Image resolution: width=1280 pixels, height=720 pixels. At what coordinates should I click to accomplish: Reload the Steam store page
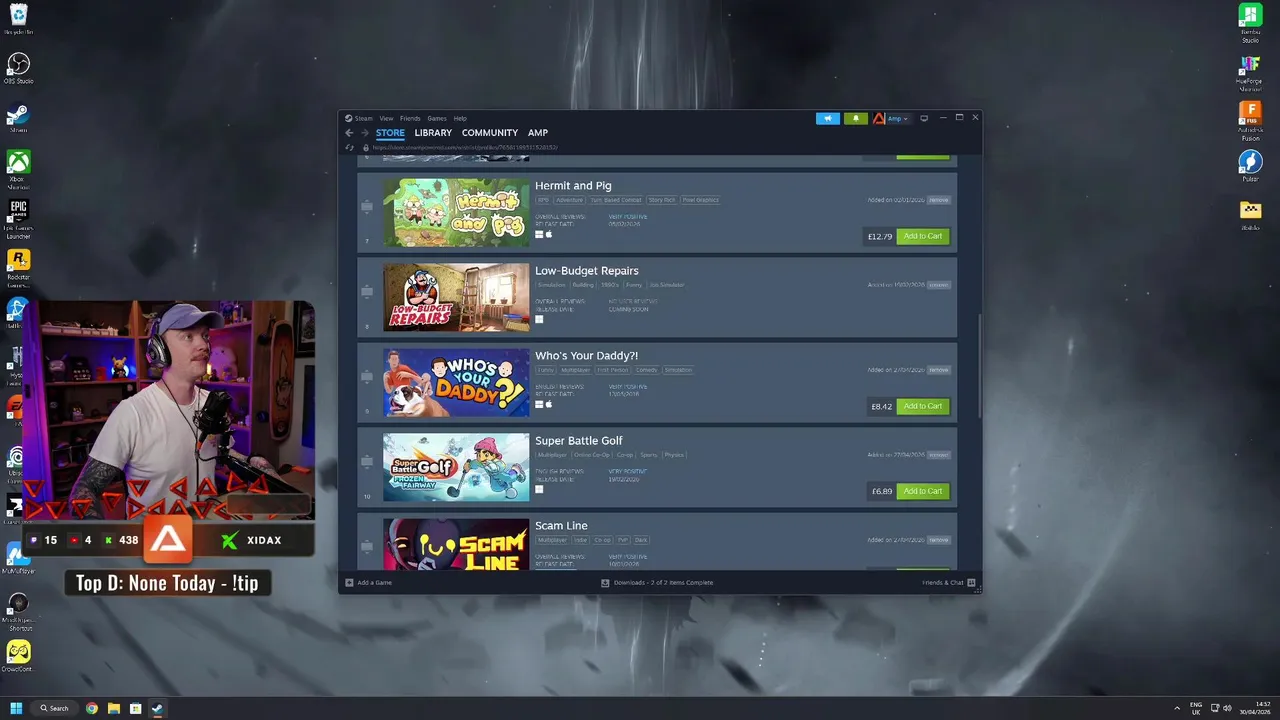(349, 147)
